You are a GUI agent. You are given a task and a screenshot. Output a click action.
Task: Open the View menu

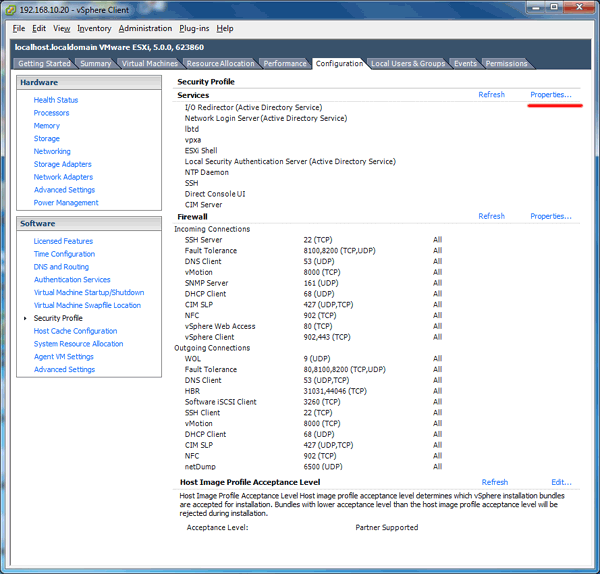62,28
